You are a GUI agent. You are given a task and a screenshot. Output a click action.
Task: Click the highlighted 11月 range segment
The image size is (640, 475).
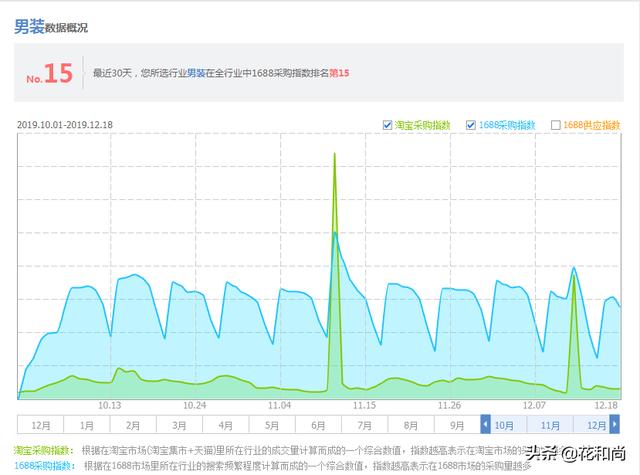[550, 424]
